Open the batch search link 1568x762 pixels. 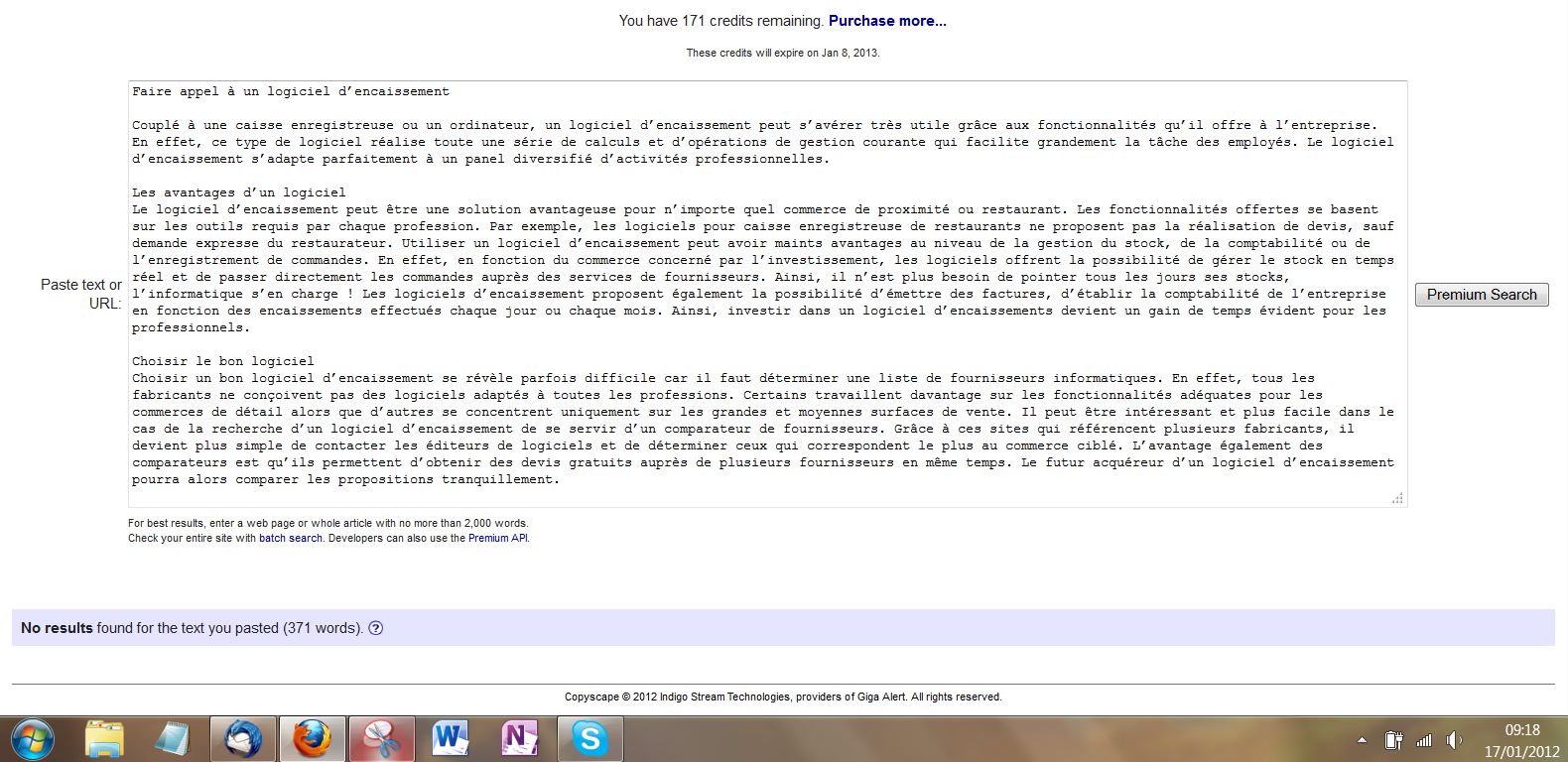291,538
